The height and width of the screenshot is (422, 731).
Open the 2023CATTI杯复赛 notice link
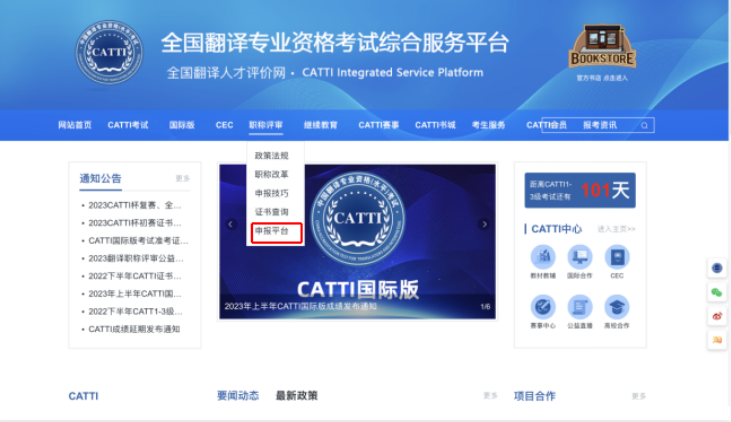tap(134, 205)
